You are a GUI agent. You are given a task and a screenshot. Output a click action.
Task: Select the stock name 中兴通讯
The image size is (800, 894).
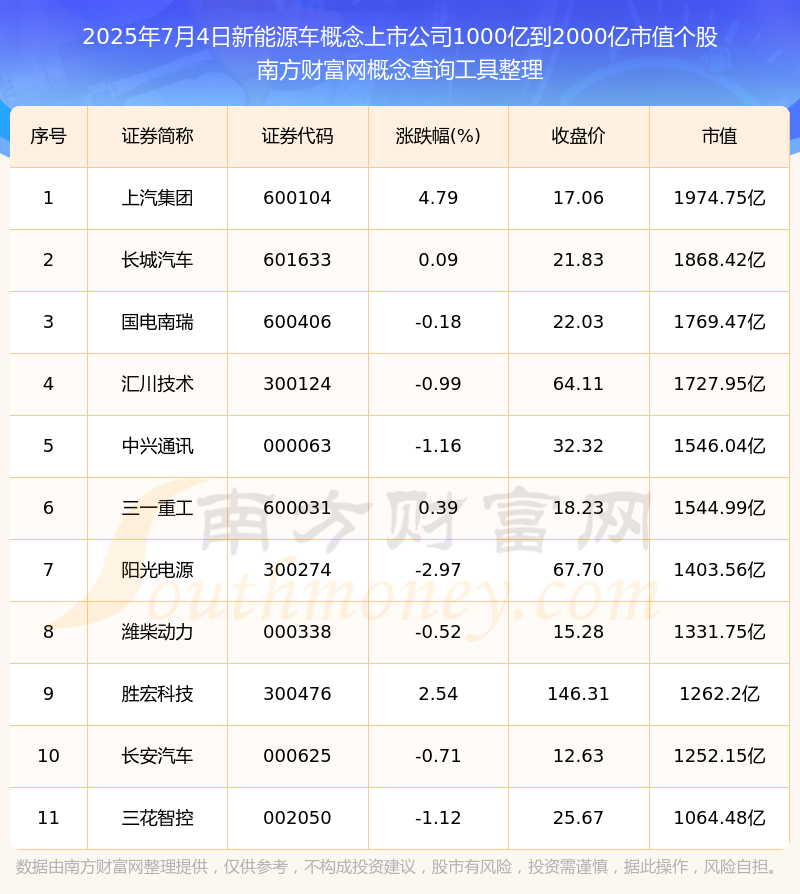coord(157,446)
